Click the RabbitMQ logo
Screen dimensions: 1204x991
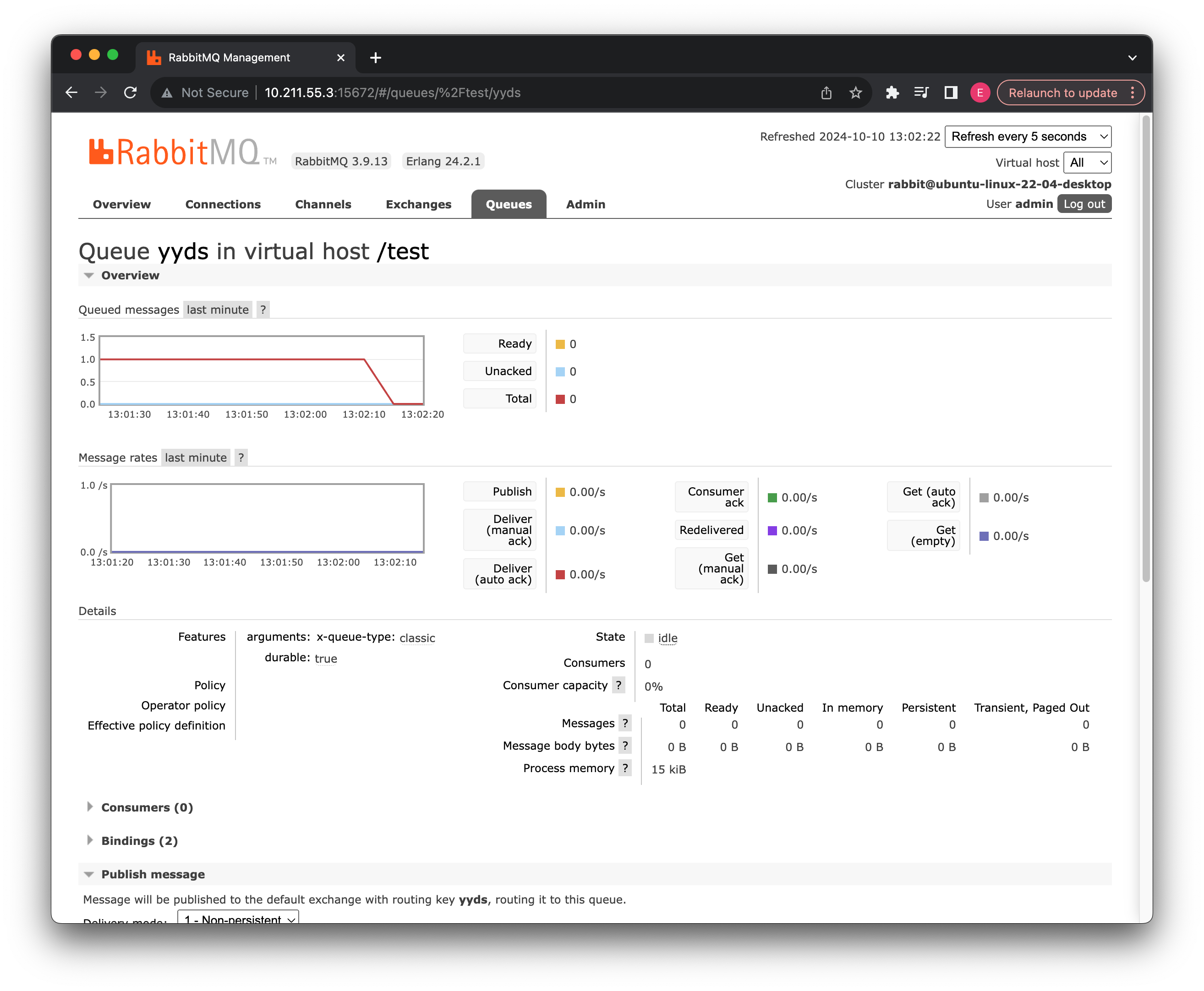click(x=174, y=152)
